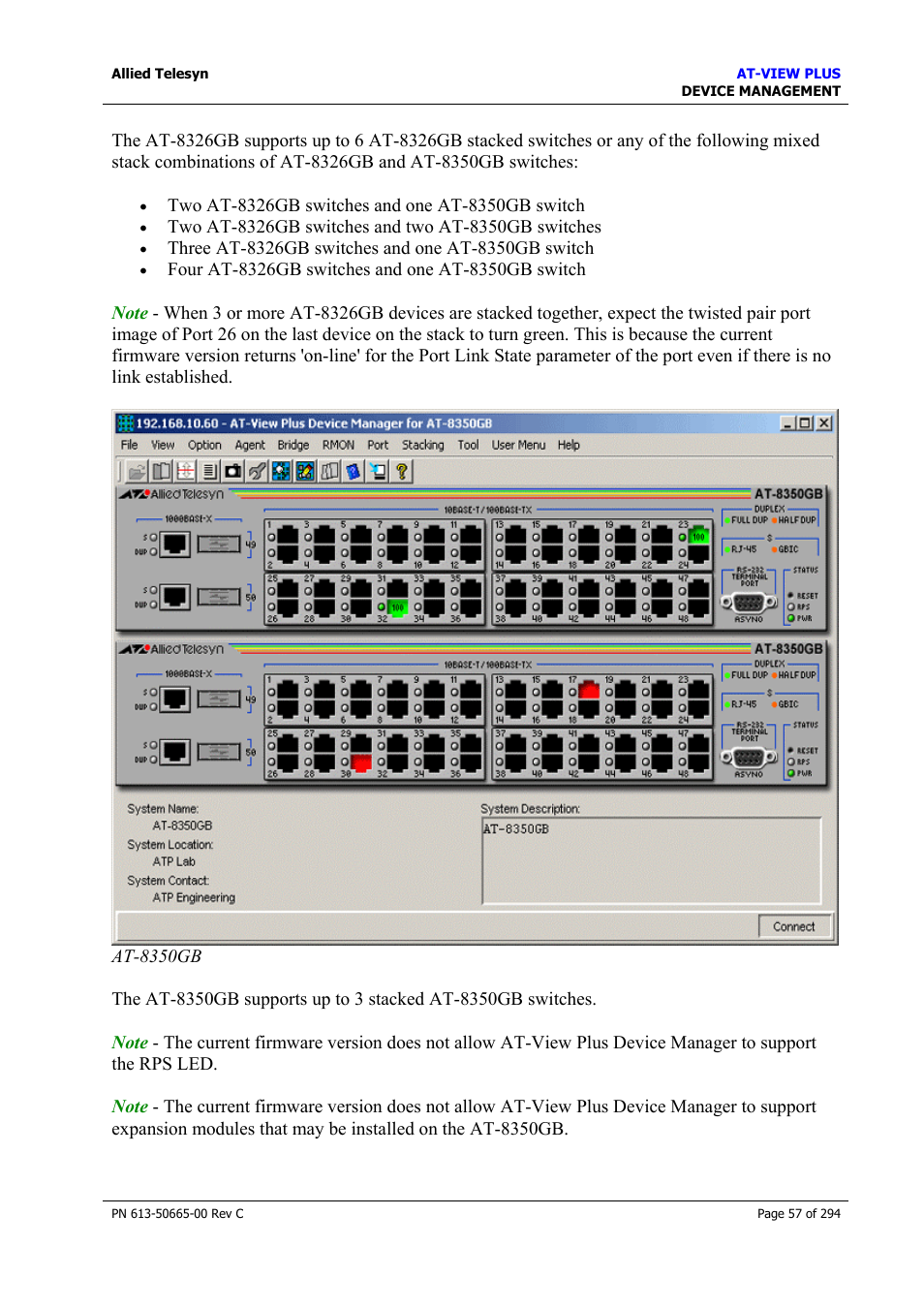This screenshot has width=924, height=1309.
Task: Click the camera snapshot toolbar icon
Action: pyautogui.click(x=233, y=472)
